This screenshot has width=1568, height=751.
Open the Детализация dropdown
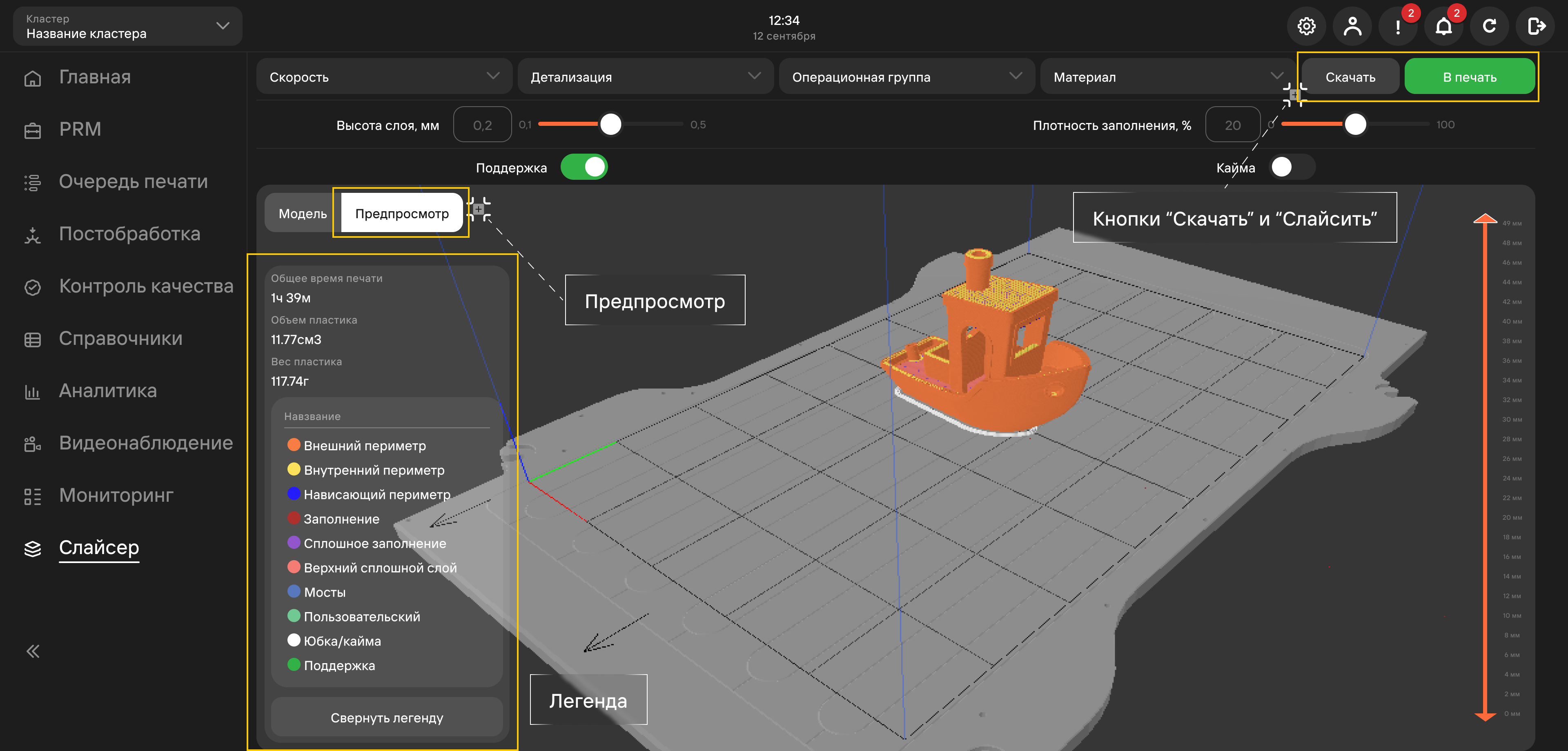[x=645, y=77]
